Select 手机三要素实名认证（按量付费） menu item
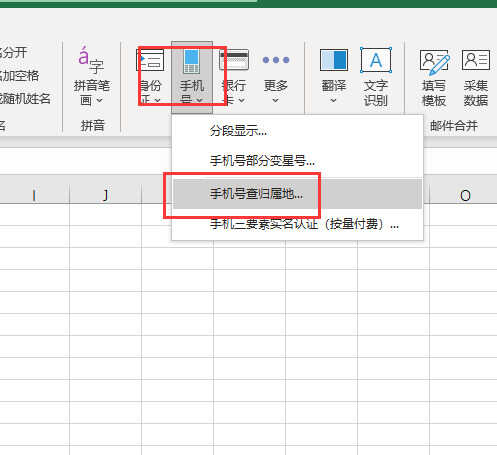Screen dimensions: 497x455 click(297, 224)
